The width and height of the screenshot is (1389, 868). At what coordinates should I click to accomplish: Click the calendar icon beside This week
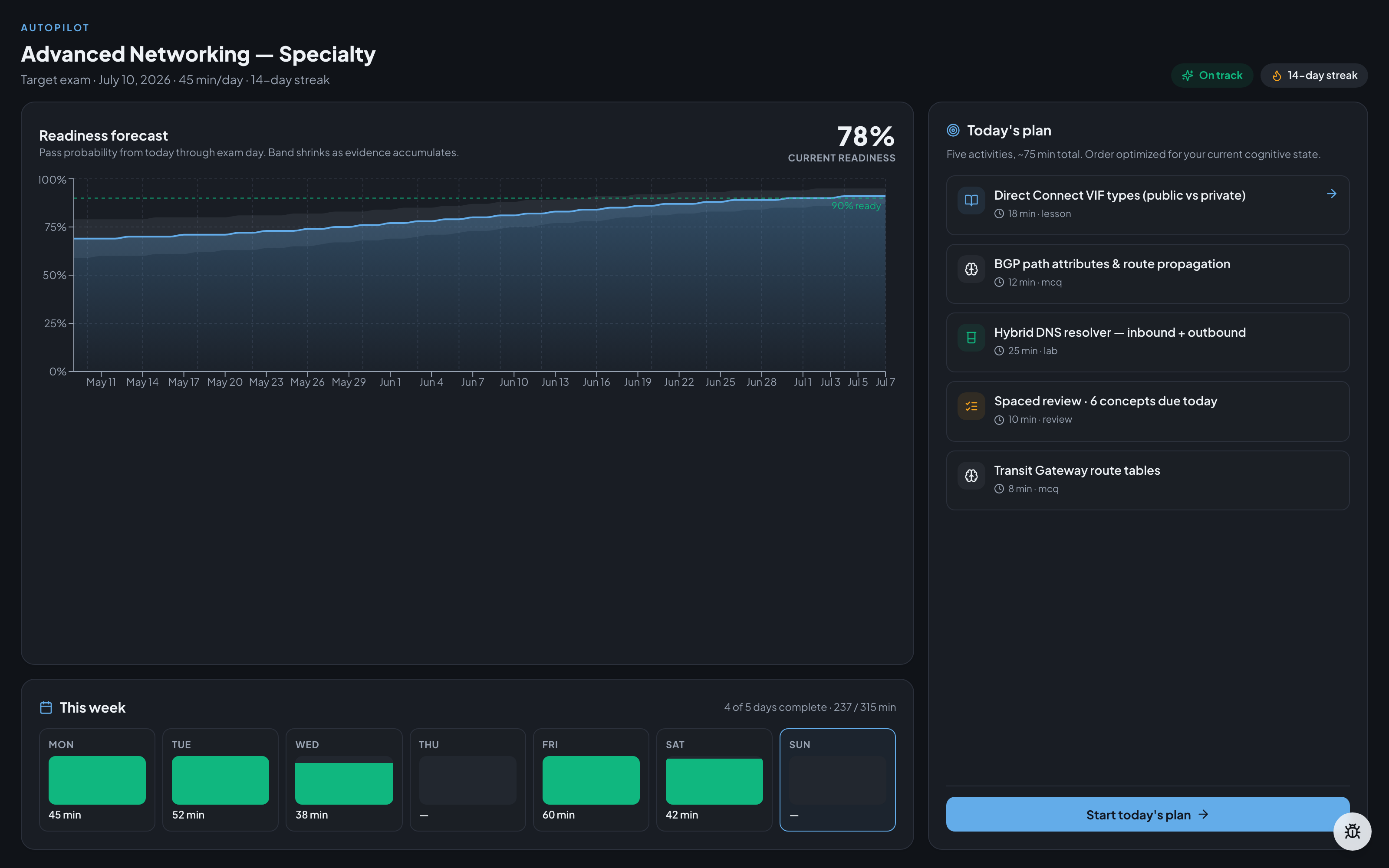(46, 707)
